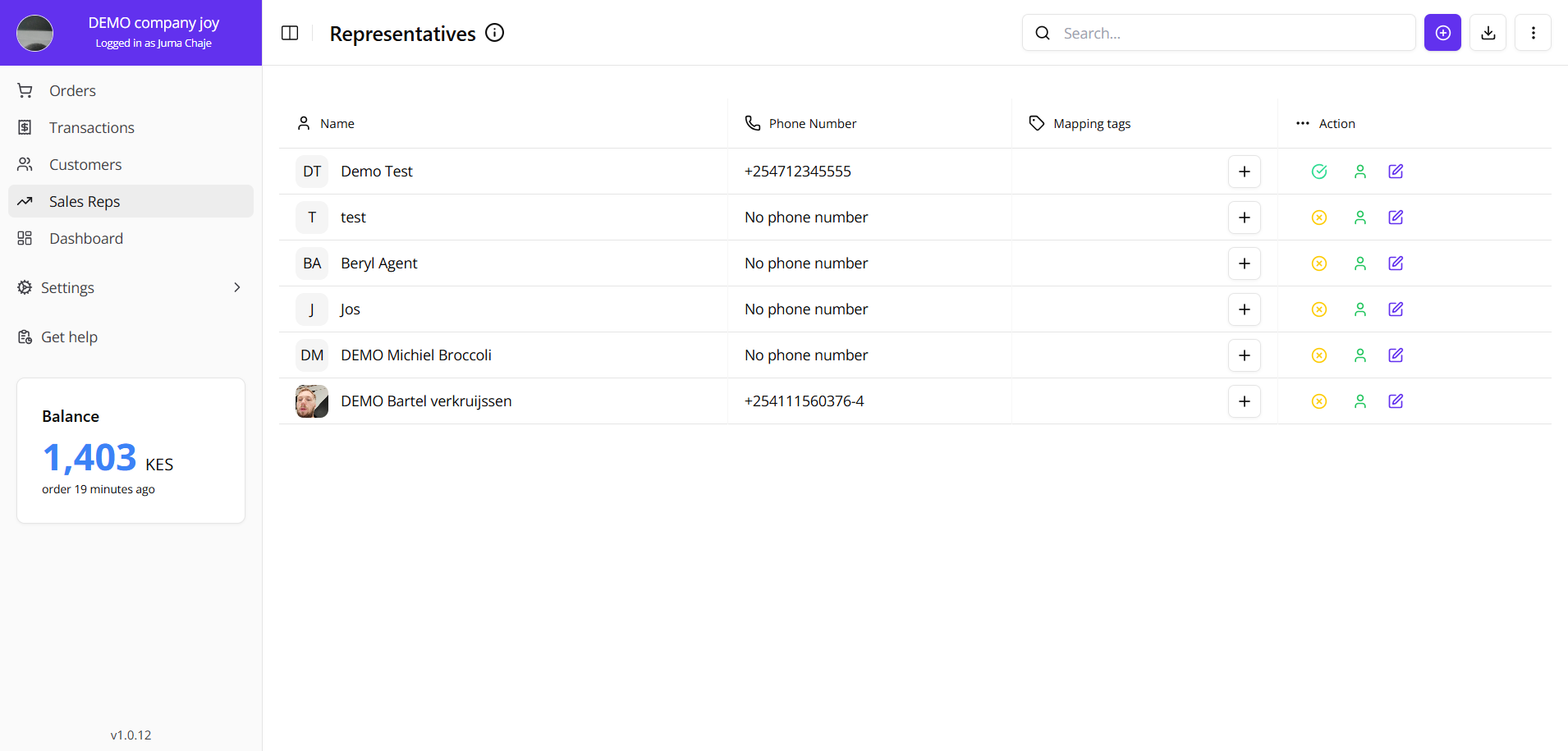
Task: Click the Balance display showing 1,403 KES
Action: 108,456
